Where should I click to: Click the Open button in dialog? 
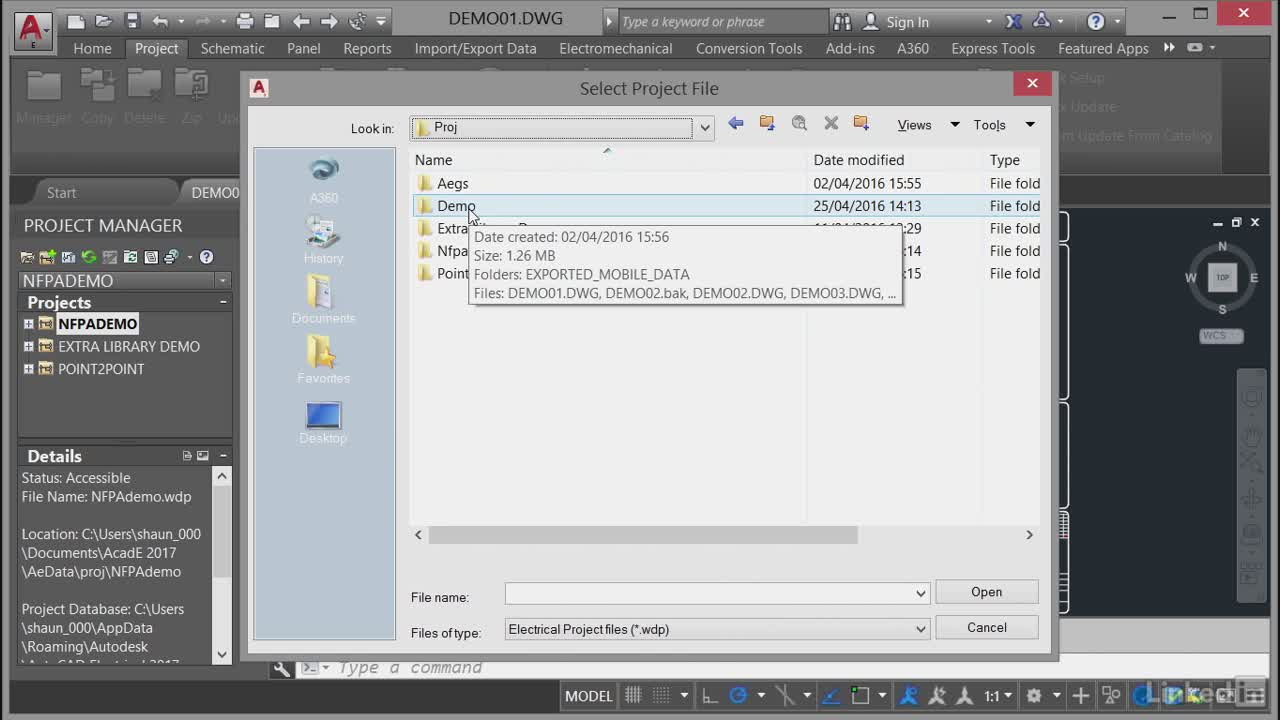pos(986,592)
